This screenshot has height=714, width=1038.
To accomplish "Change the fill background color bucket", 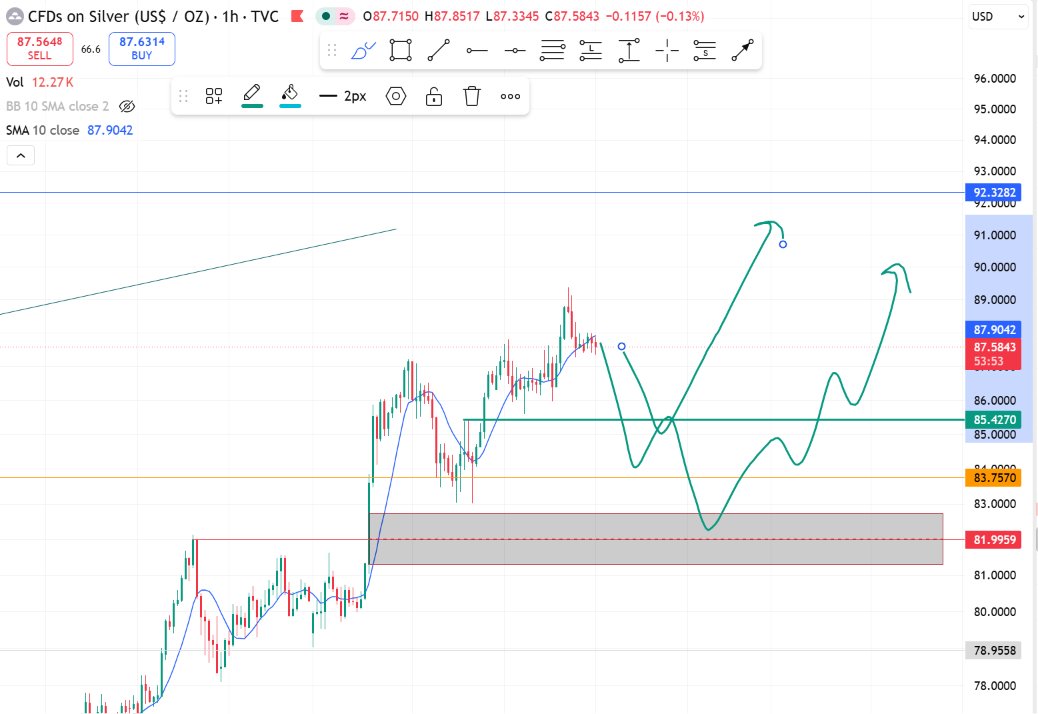I will [x=290, y=95].
